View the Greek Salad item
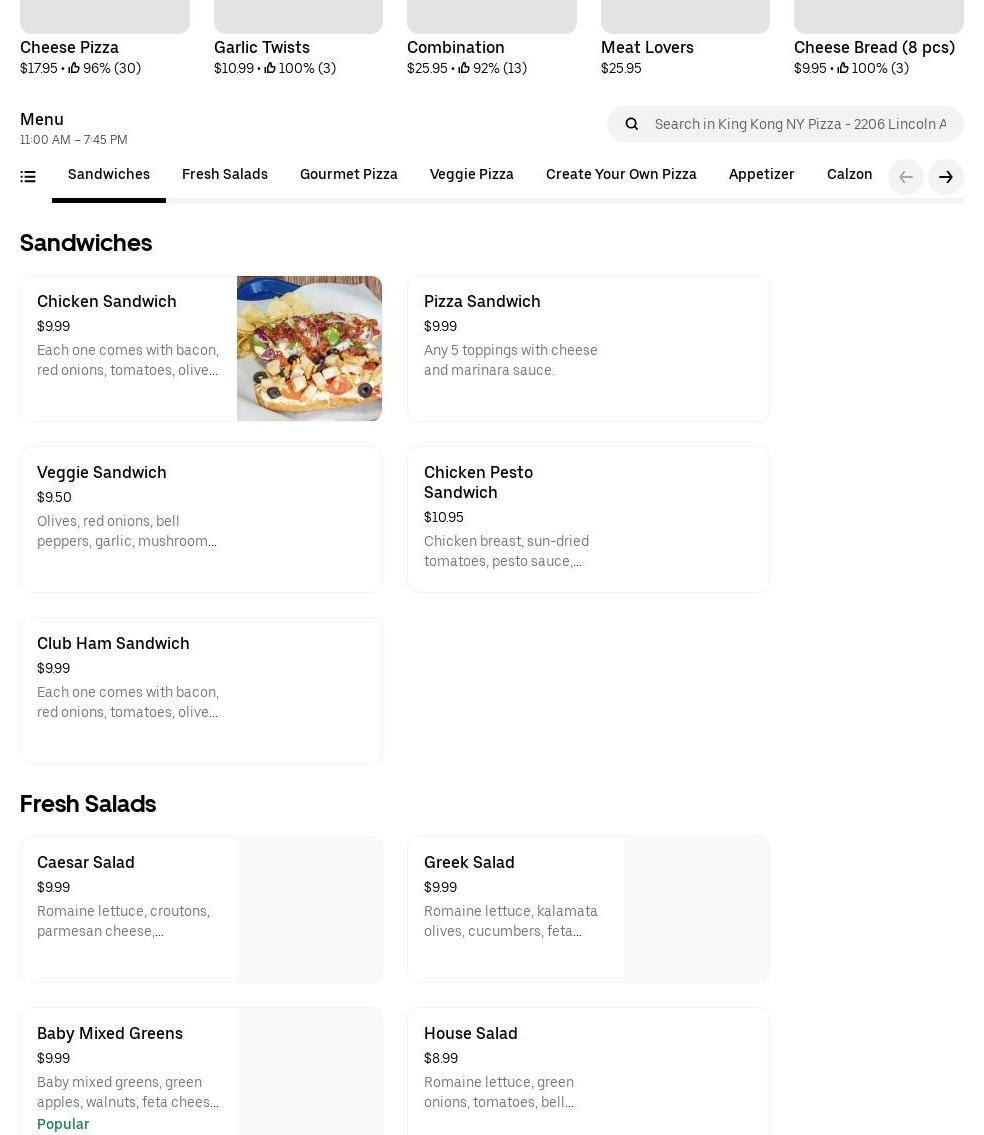This screenshot has height=1135, width=984. [588, 909]
